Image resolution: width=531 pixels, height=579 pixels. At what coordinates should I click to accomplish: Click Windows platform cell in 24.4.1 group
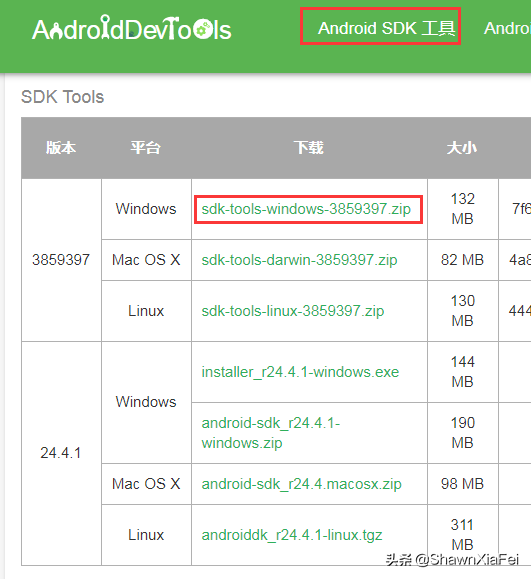tap(146, 402)
